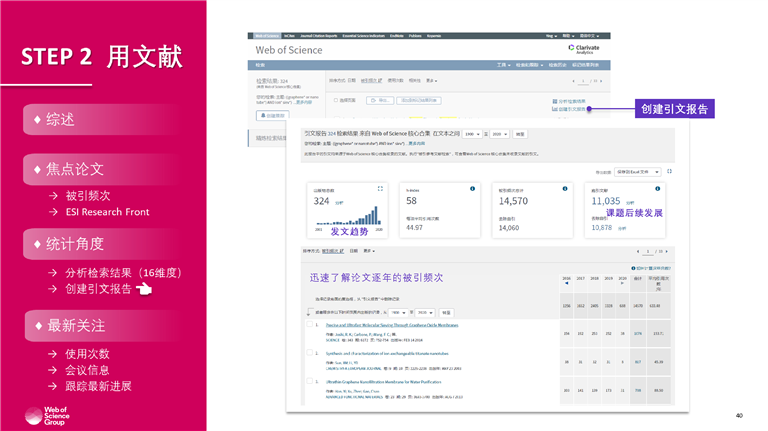Click 被引频次 in the sidebar outline
768x431 pixels.
click(88, 196)
